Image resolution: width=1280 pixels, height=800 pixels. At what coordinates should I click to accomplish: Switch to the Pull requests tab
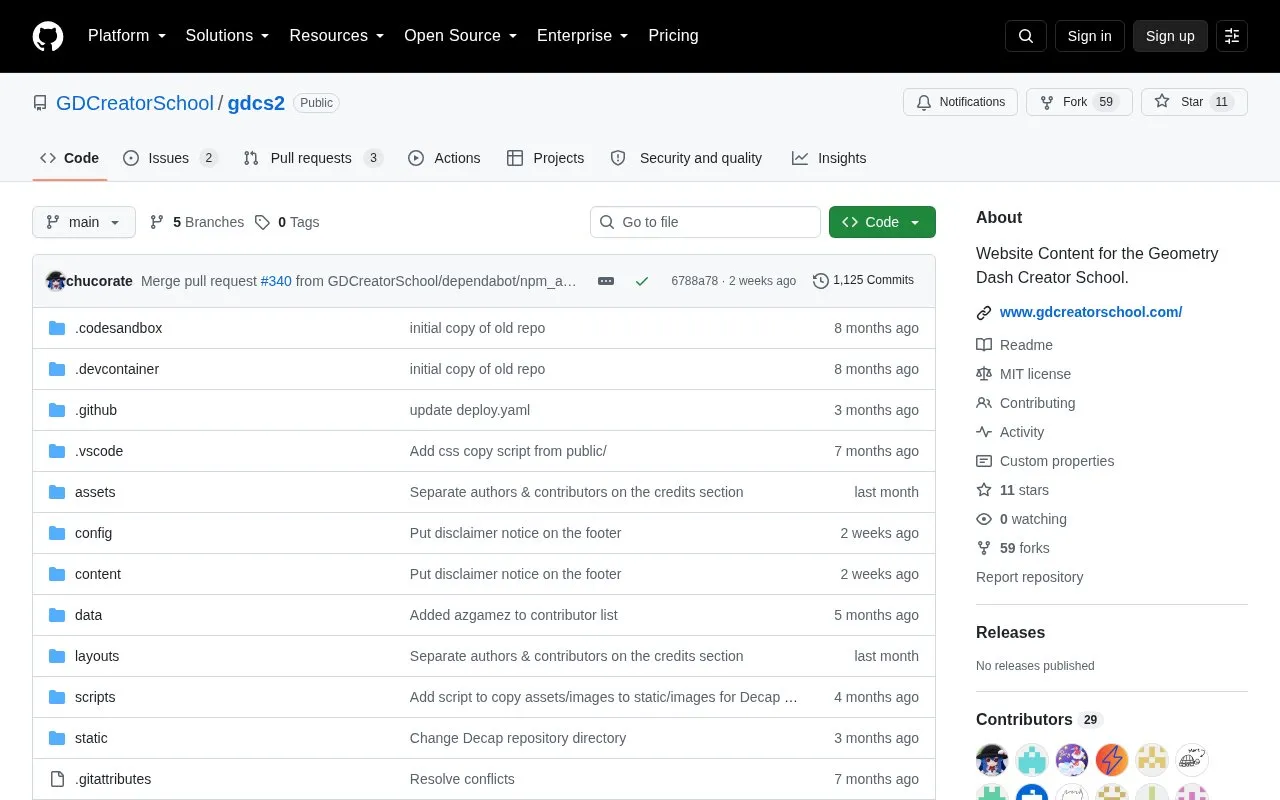point(313,158)
